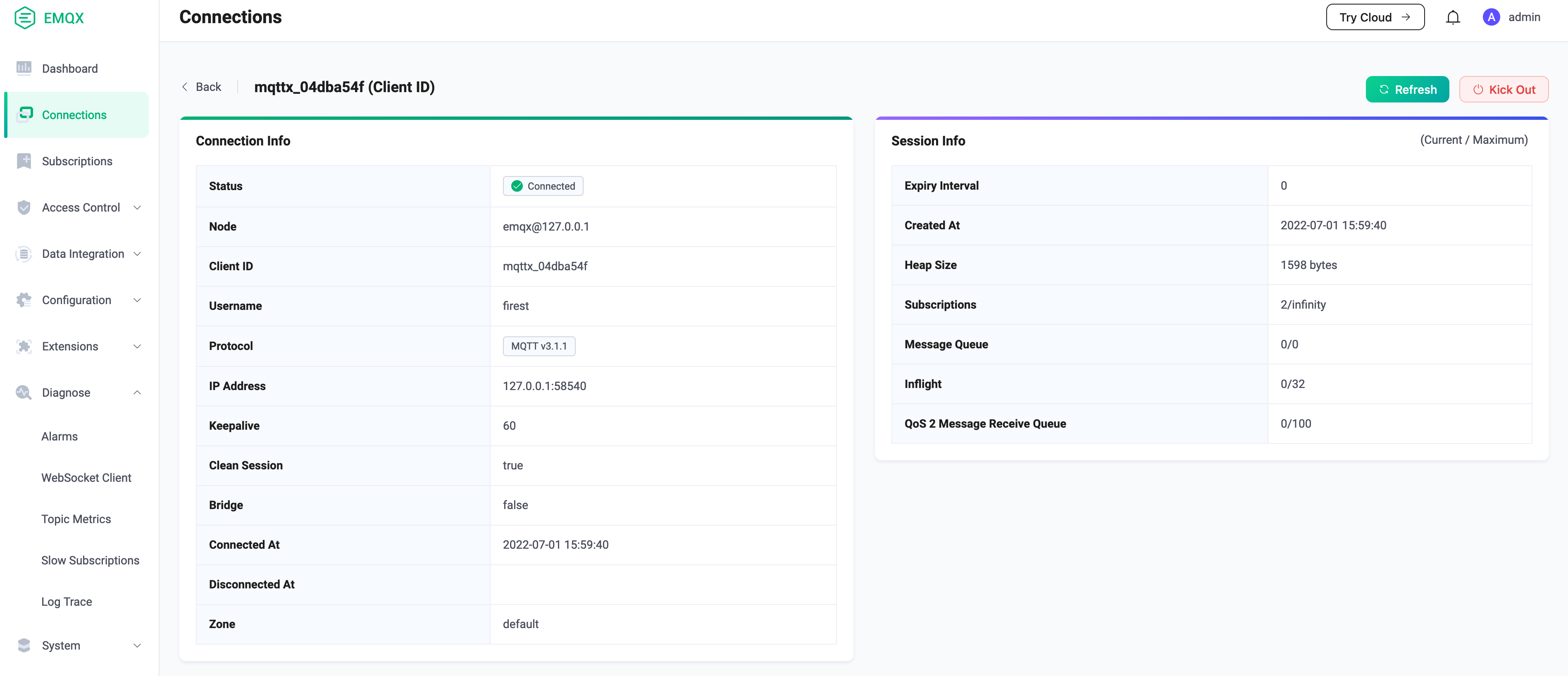Open Log Trace page
The height and width of the screenshot is (676, 1568).
click(x=67, y=602)
